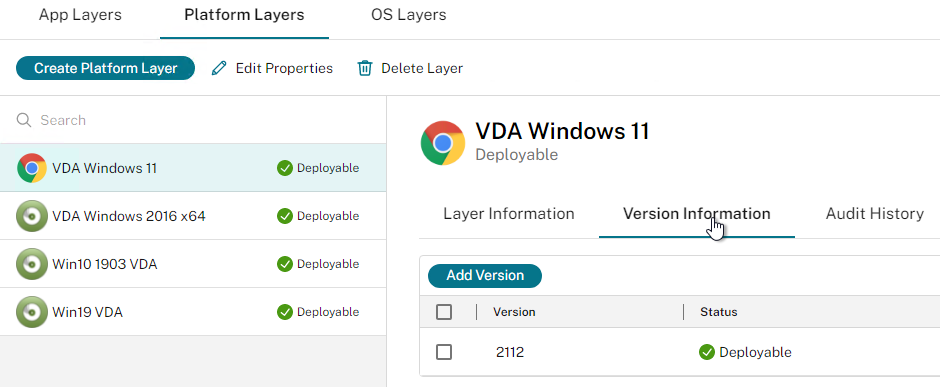Click Chrome icon of VDA Windows 11 row
Viewport: 940px width, 387px height.
click(x=32, y=168)
